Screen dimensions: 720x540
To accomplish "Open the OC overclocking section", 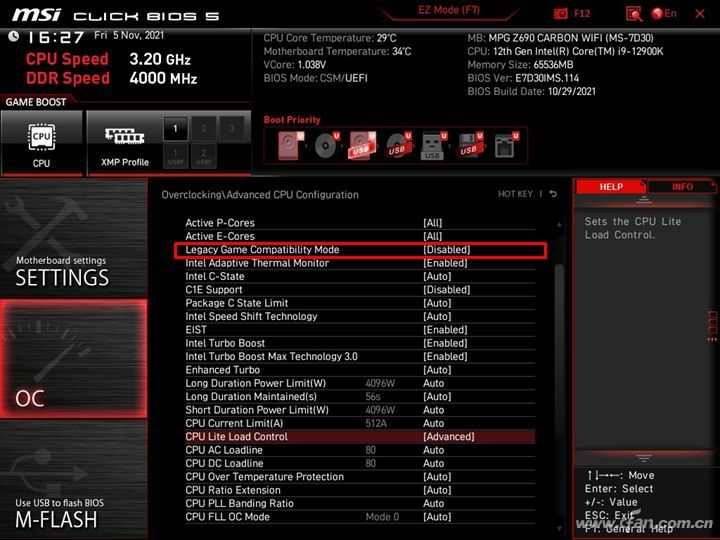I will [73, 359].
